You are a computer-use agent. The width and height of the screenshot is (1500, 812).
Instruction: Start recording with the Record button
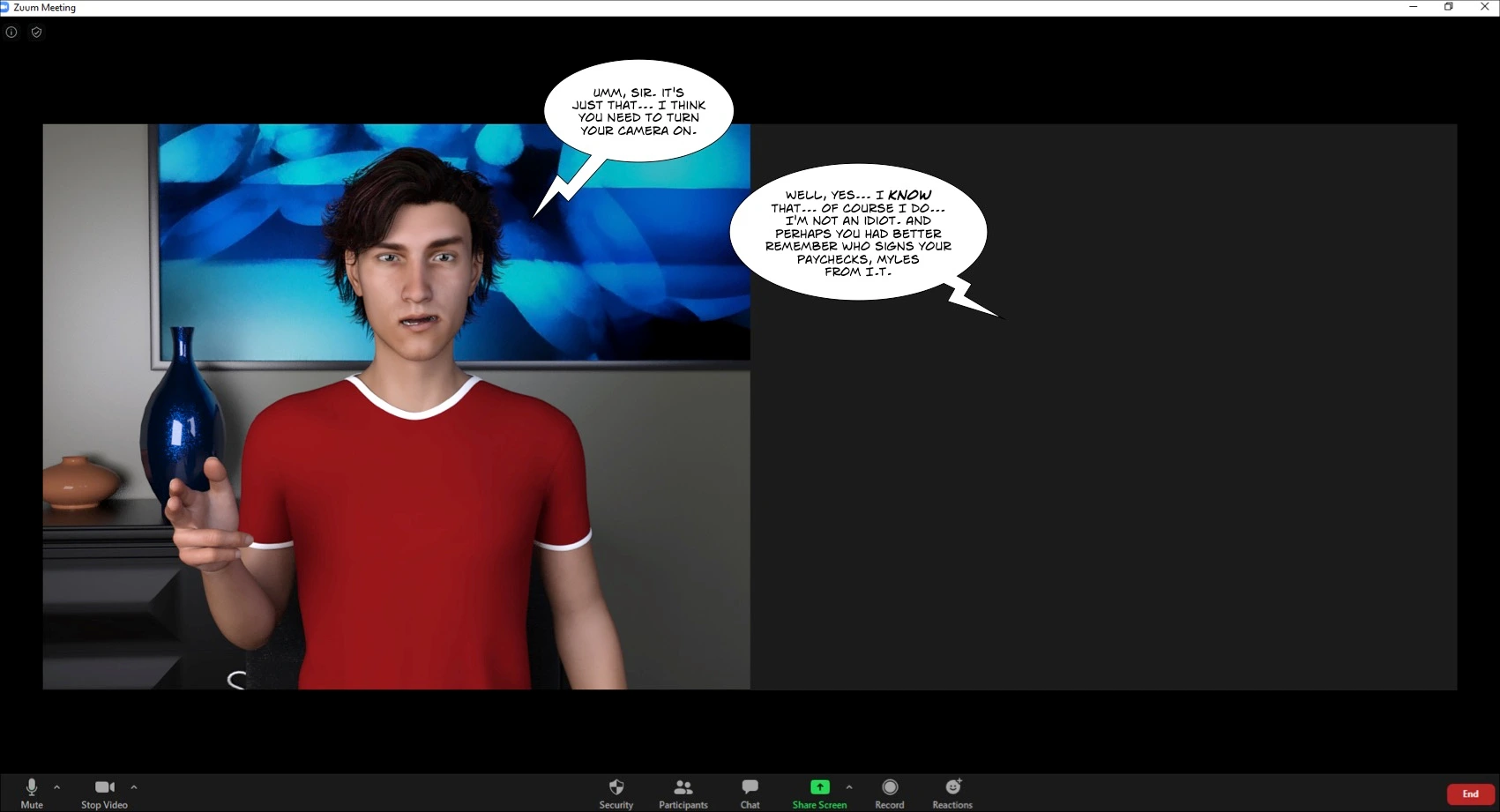889,793
